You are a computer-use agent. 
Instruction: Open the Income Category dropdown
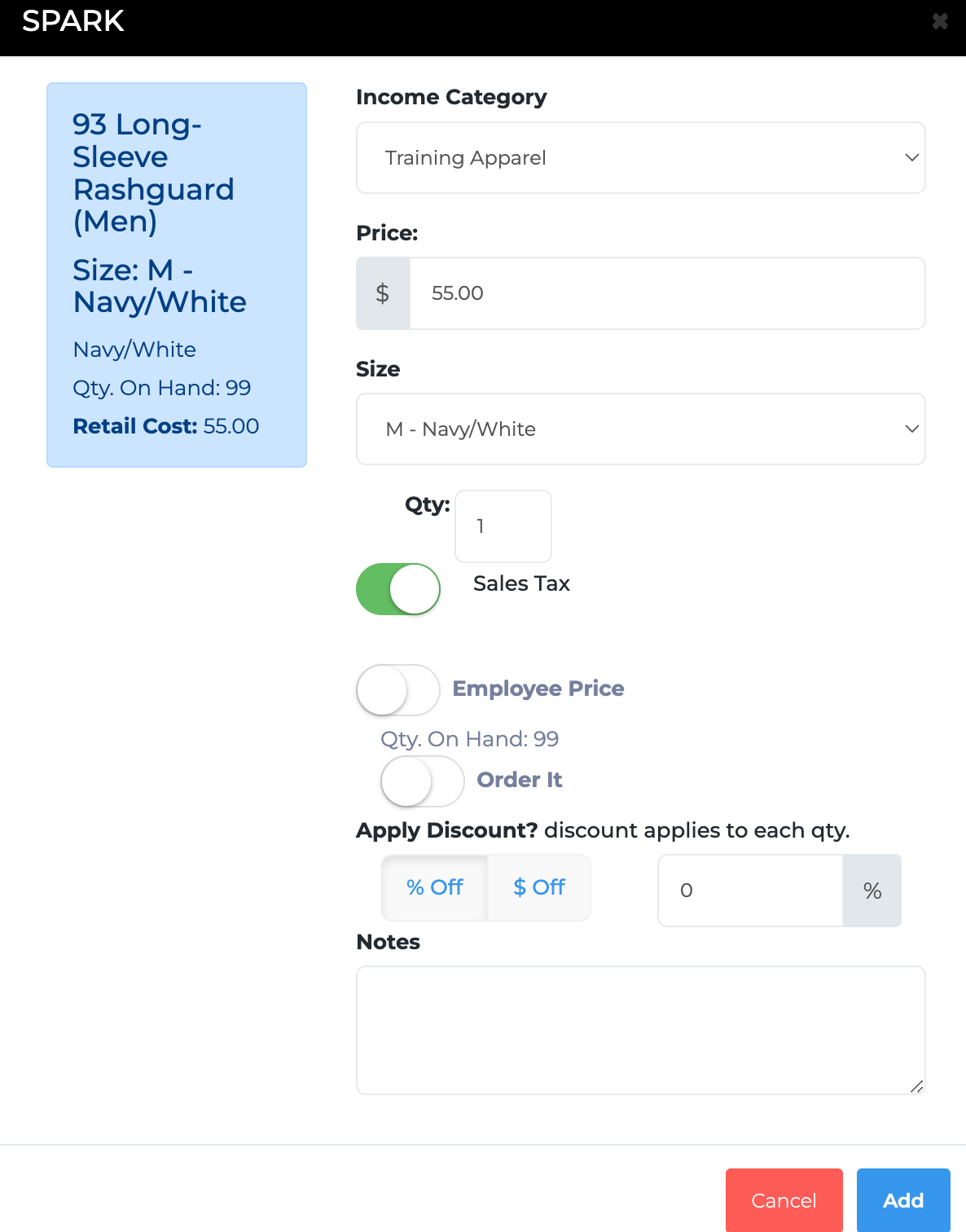click(x=640, y=158)
